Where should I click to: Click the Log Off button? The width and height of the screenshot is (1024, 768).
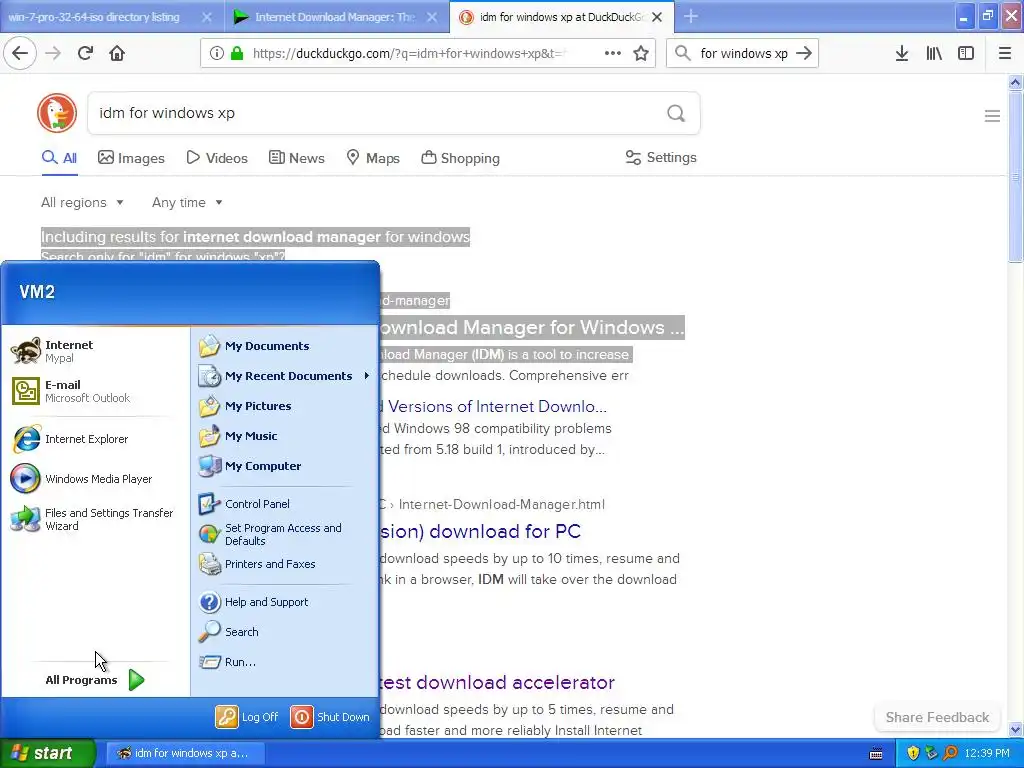247,717
